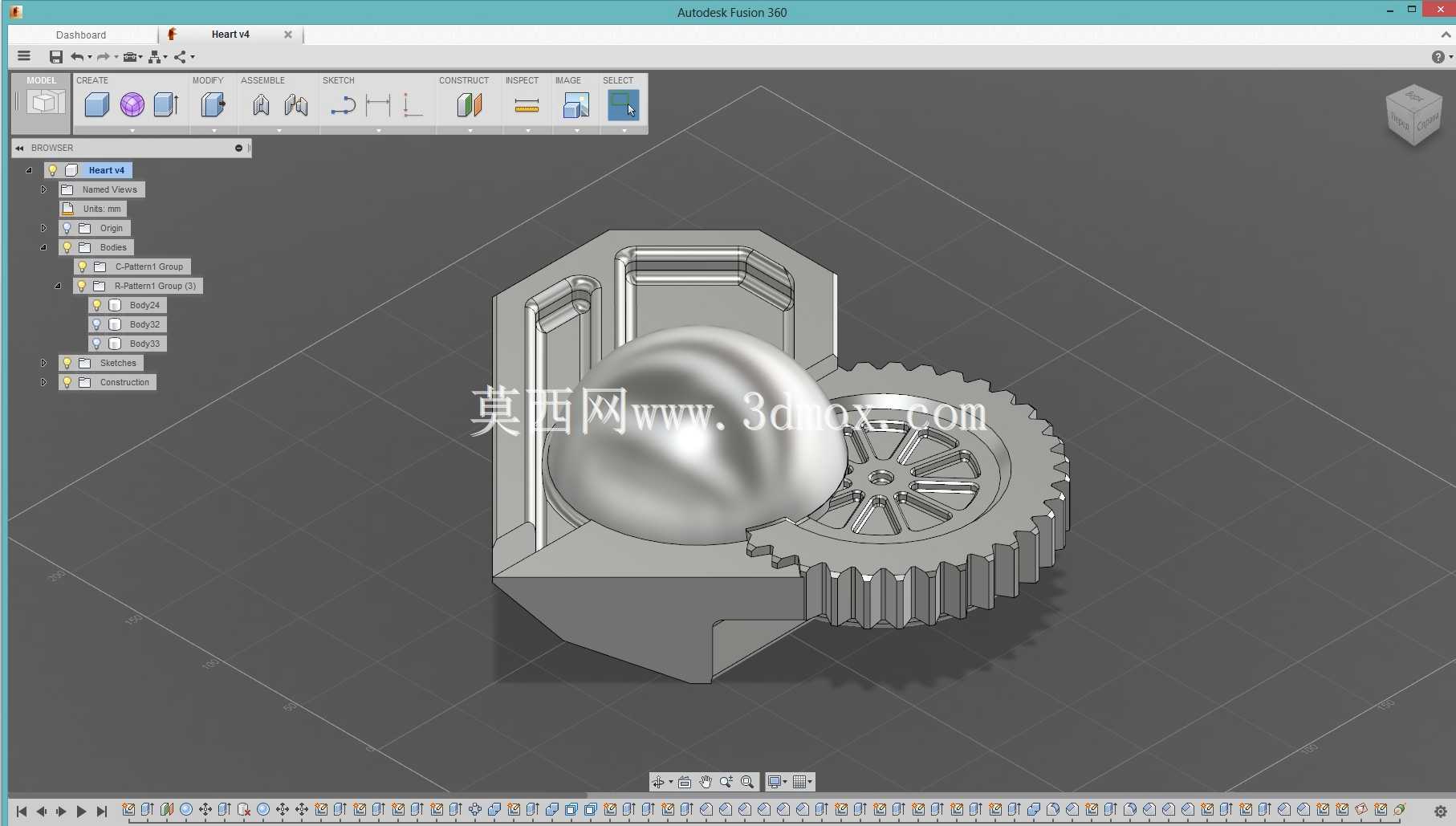Screen dimensions: 1456x826
Task: Collapse the Bodies folder arrow
Action: click(x=43, y=247)
